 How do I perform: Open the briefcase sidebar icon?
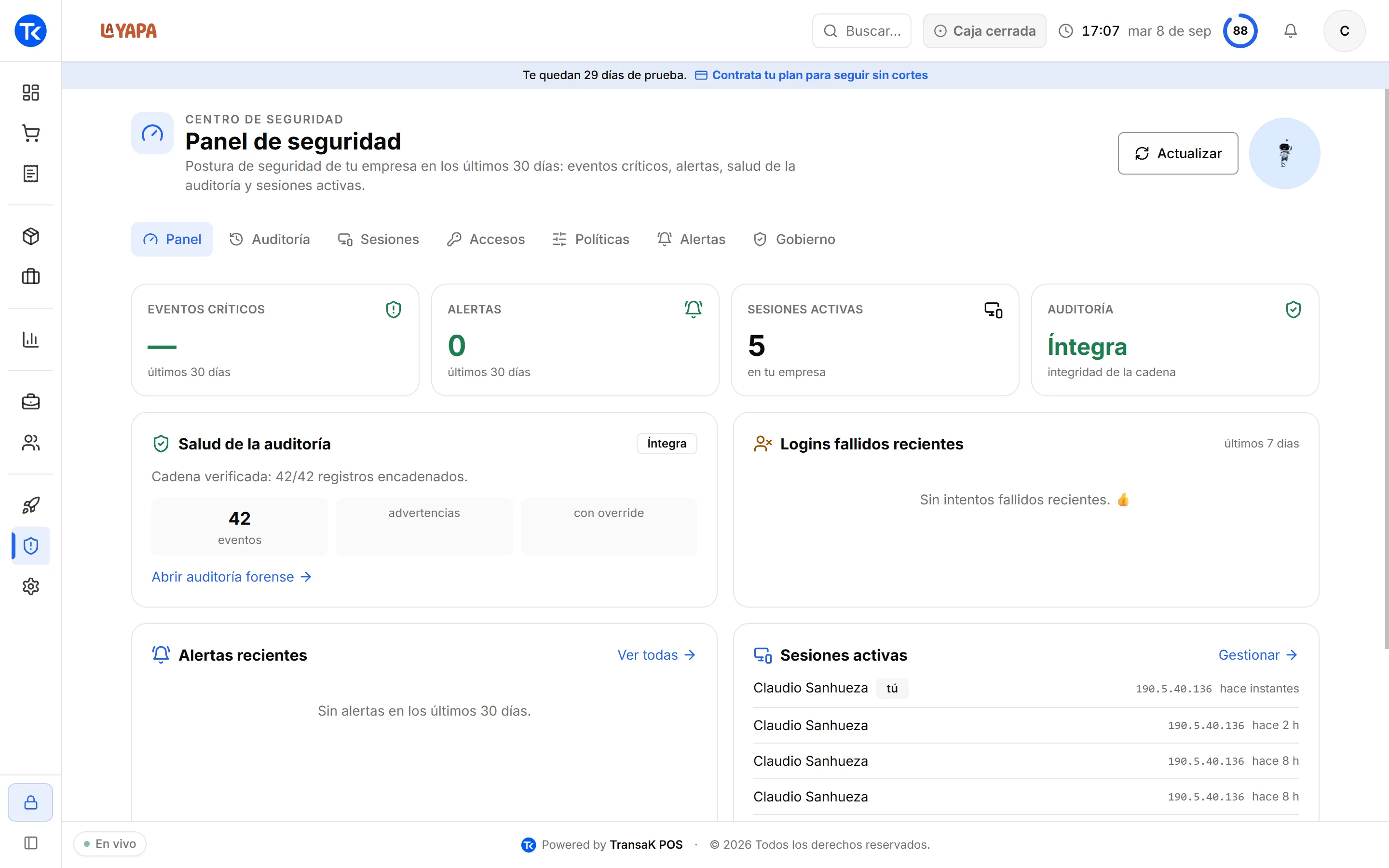pyautogui.click(x=30, y=402)
